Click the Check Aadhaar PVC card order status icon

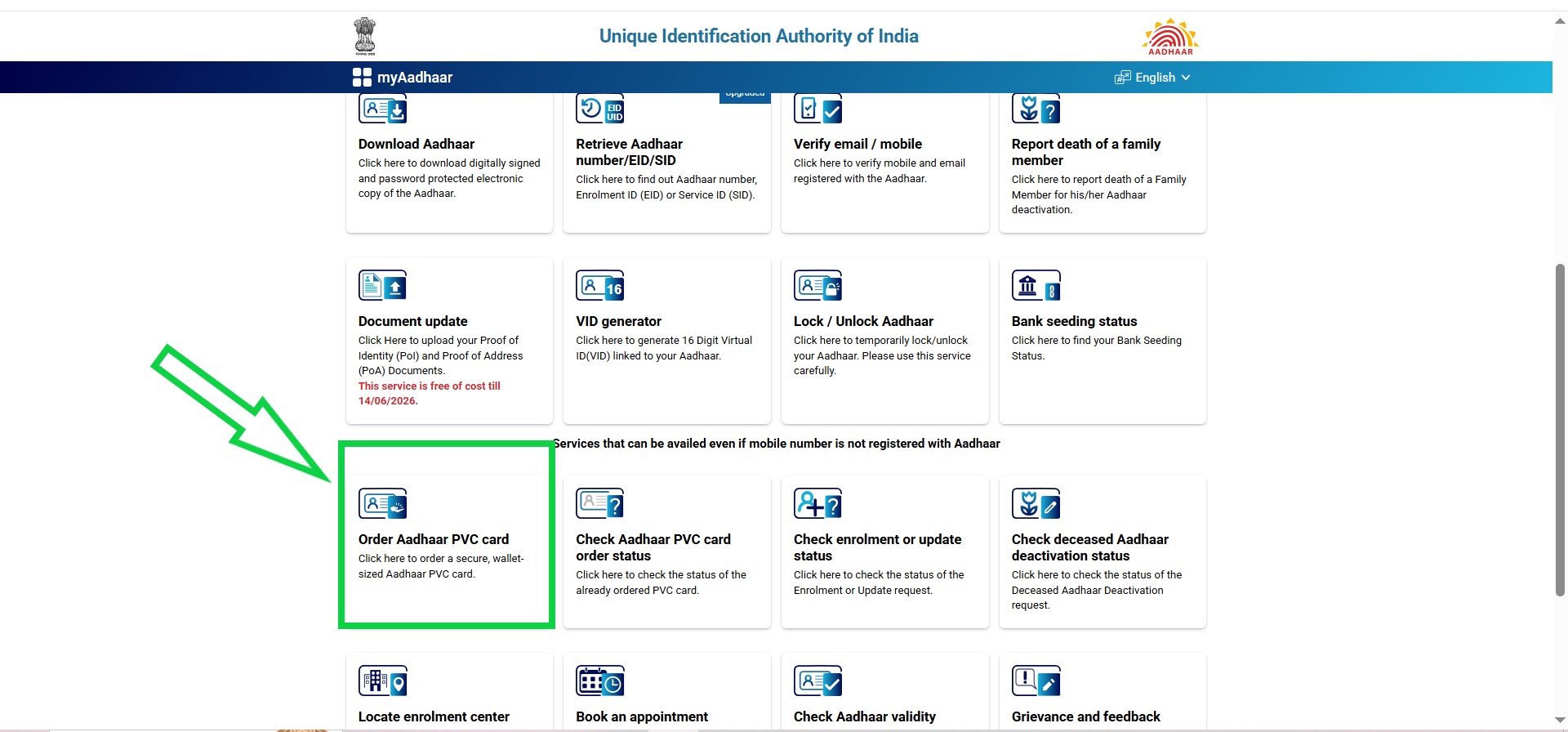(600, 504)
